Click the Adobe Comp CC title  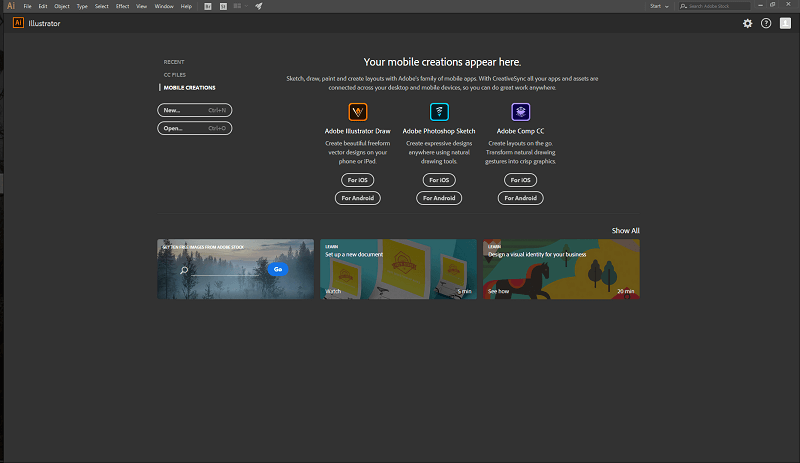coord(520,131)
